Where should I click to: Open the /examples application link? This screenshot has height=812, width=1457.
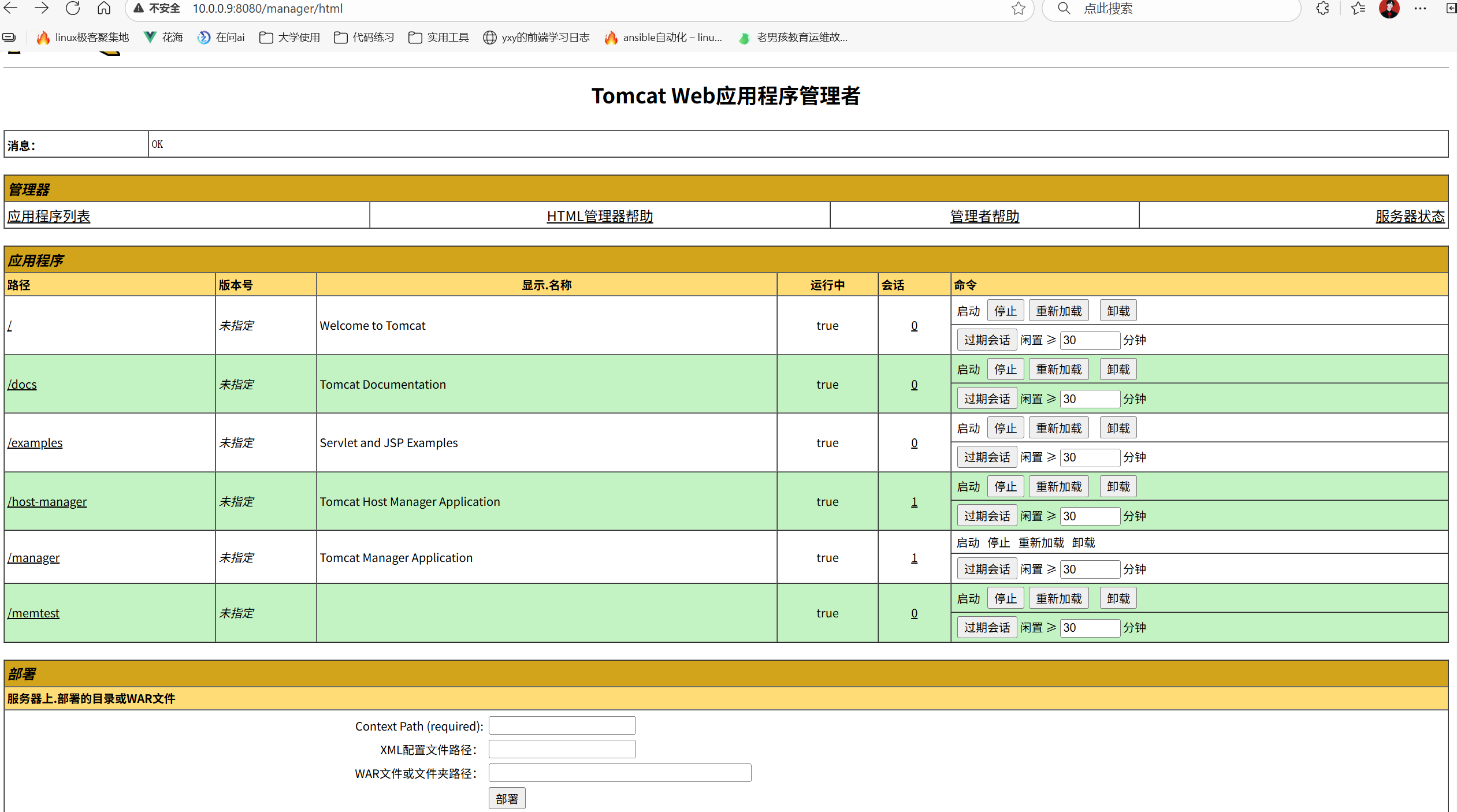[x=35, y=443]
